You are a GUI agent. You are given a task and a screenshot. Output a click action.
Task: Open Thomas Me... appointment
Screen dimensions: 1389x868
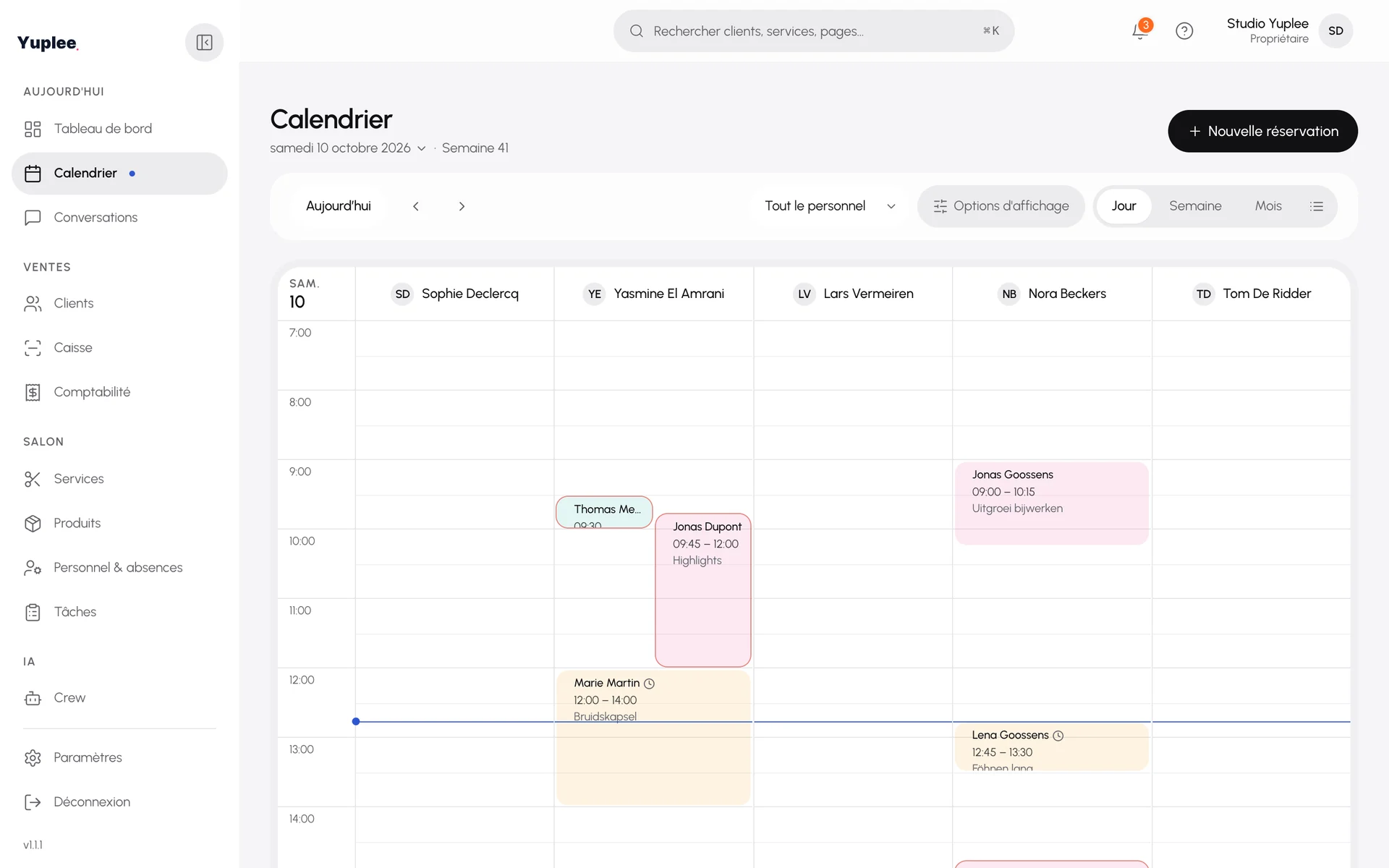pos(604,512)
